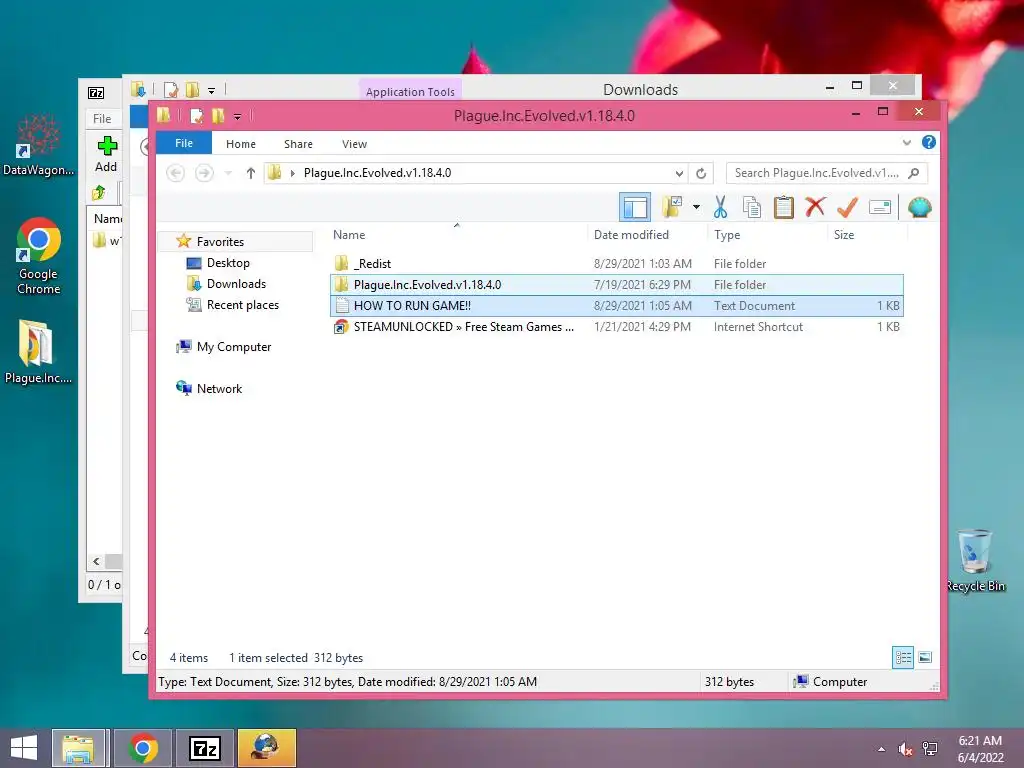Open Network in the navigation pane
Image resolution: width=1024 pixels, height=768 pixels.
click(x=219, y=389)
